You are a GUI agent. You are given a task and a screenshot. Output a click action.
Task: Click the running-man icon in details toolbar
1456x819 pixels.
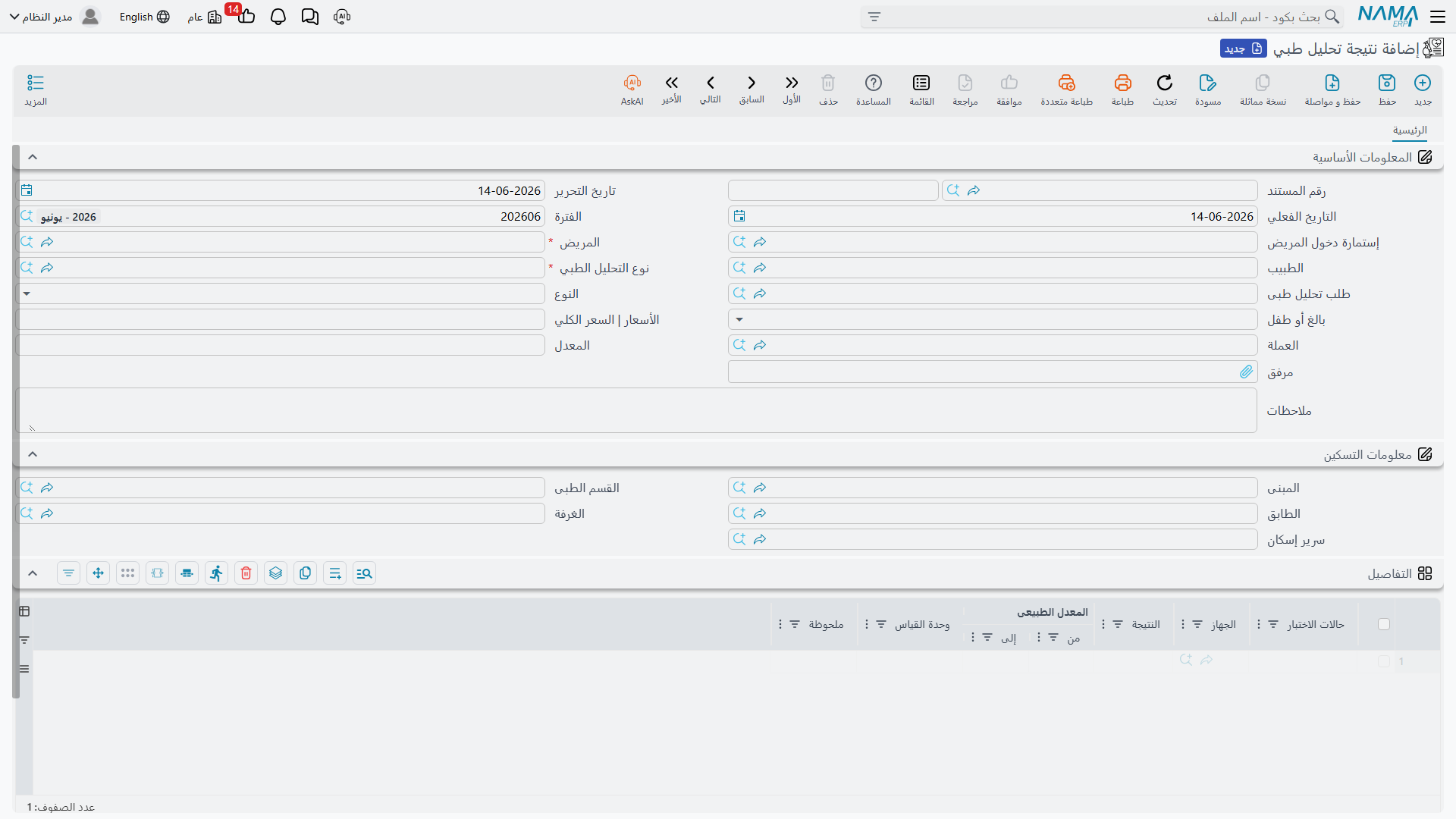pos(216,573)
